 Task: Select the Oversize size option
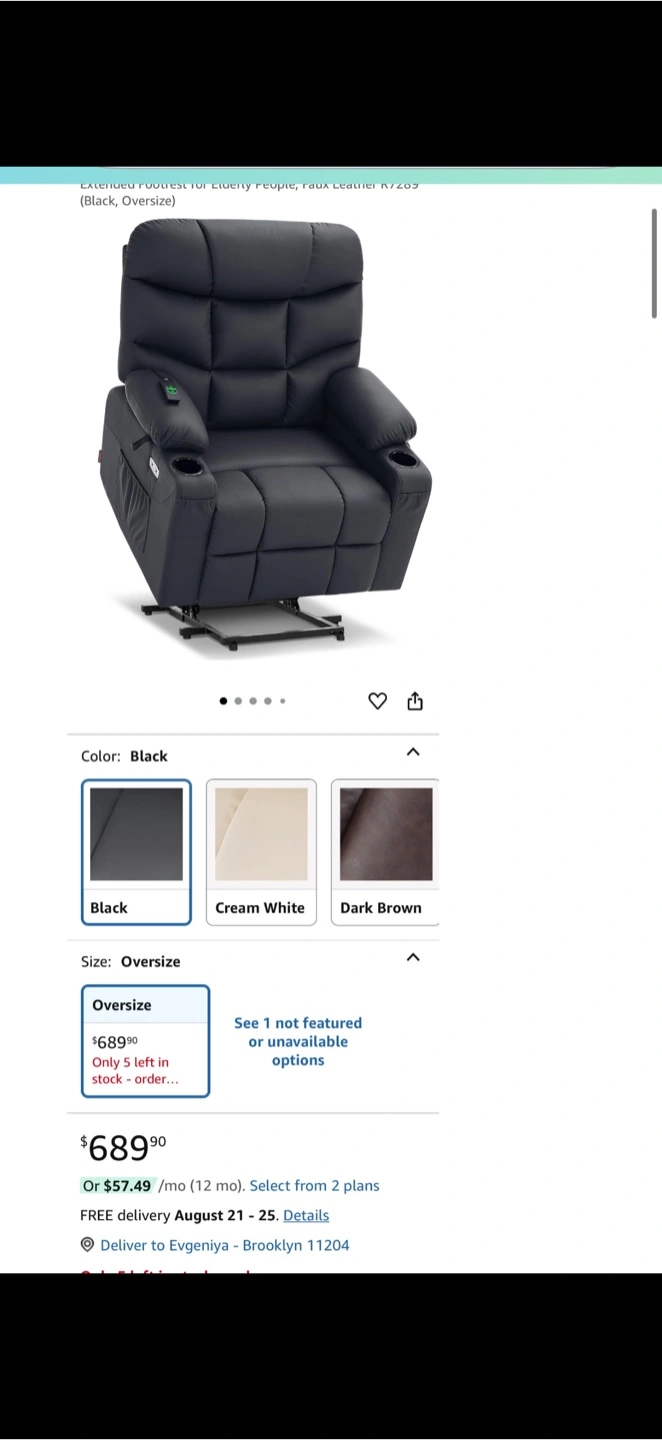tap(145, 1041)
